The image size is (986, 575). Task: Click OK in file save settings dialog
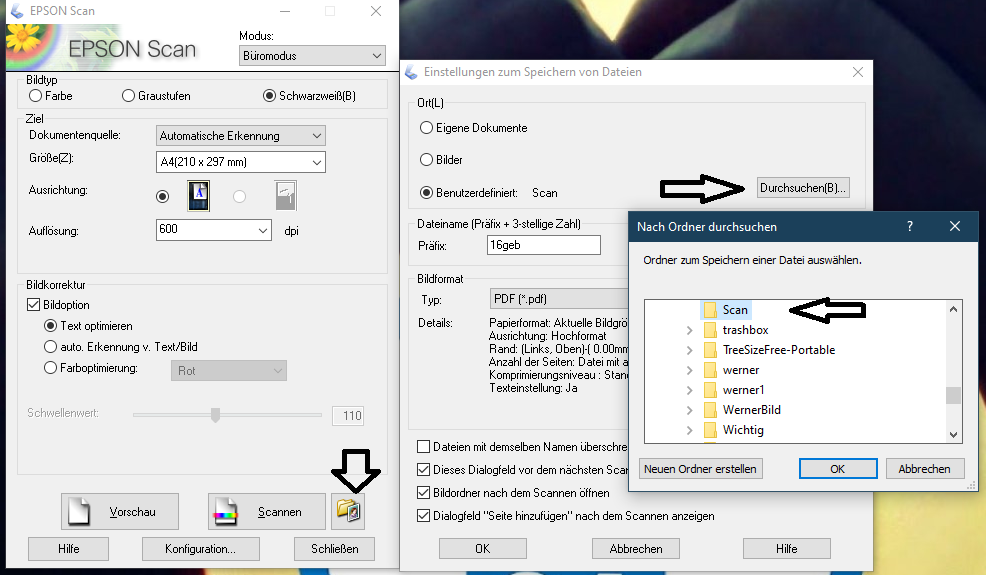tap(482, 549)
